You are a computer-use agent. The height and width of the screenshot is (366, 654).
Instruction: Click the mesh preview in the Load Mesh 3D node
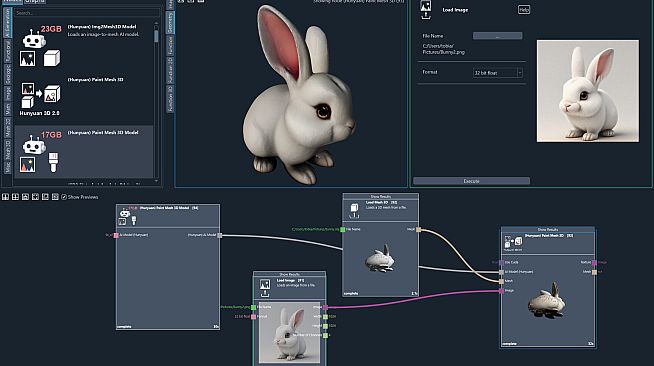(x=380, y=259)
